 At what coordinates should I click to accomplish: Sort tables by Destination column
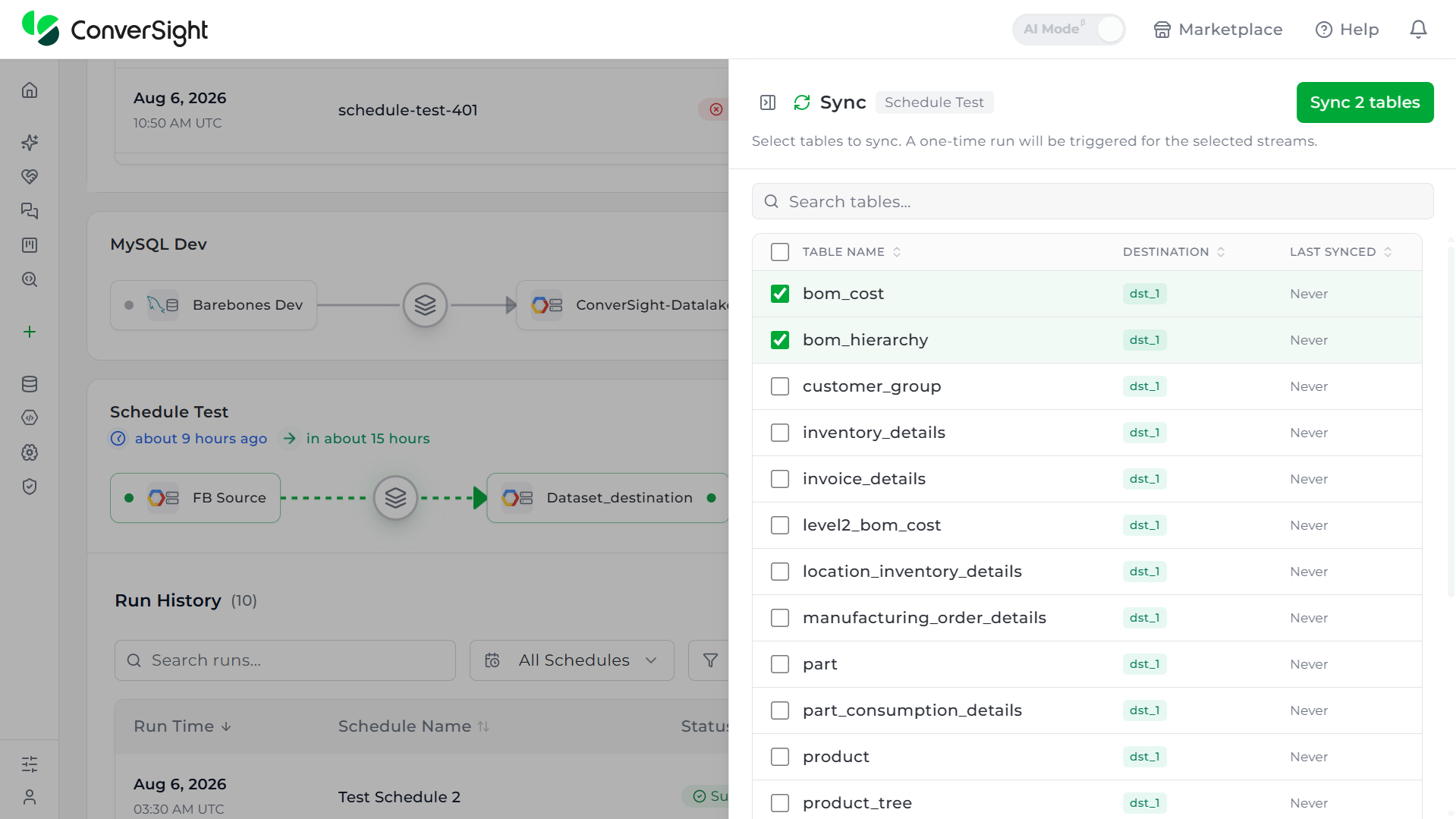coord(1174,252)
